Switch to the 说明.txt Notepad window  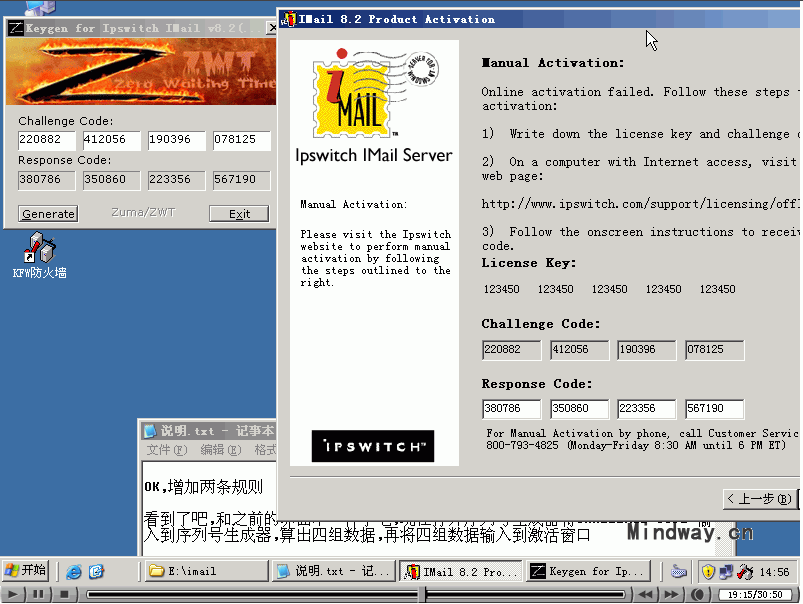pos(330,571)
